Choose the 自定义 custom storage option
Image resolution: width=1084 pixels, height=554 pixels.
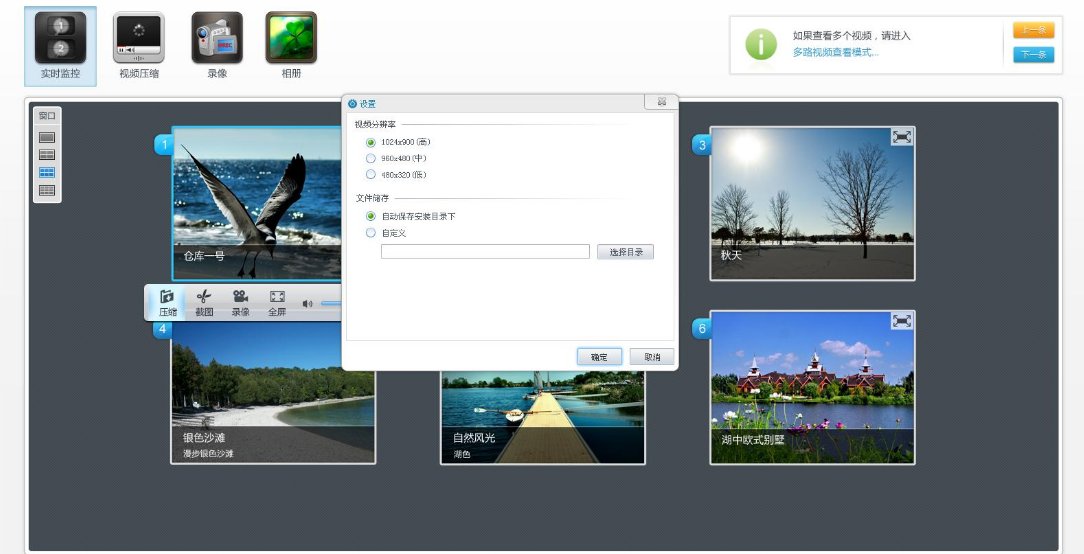tap(371, 233)
